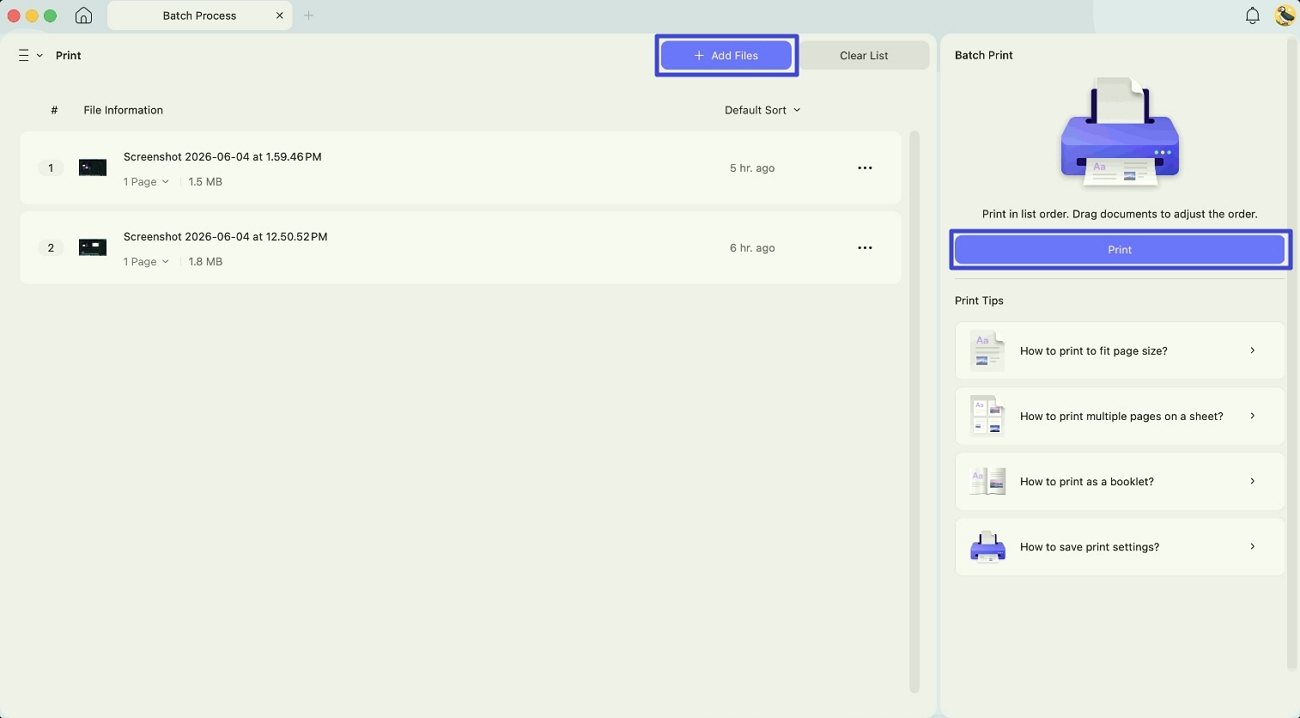Viewport: 1300px width, 718px height.
Task: Select thumbnail of Screenshot at 1.59.46 PM
Action: pos(93,168)
